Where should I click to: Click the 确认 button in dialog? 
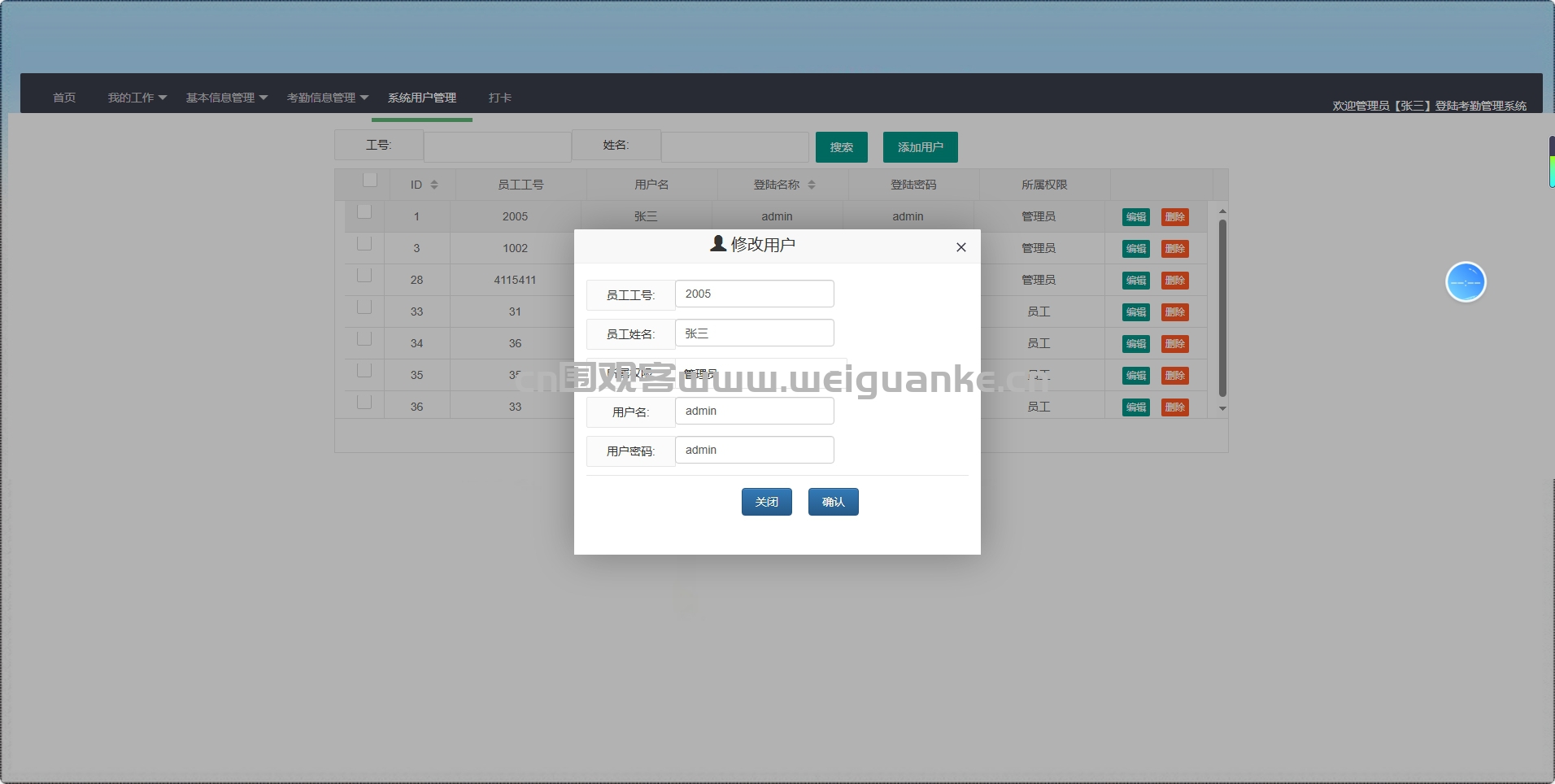point(834,502)
